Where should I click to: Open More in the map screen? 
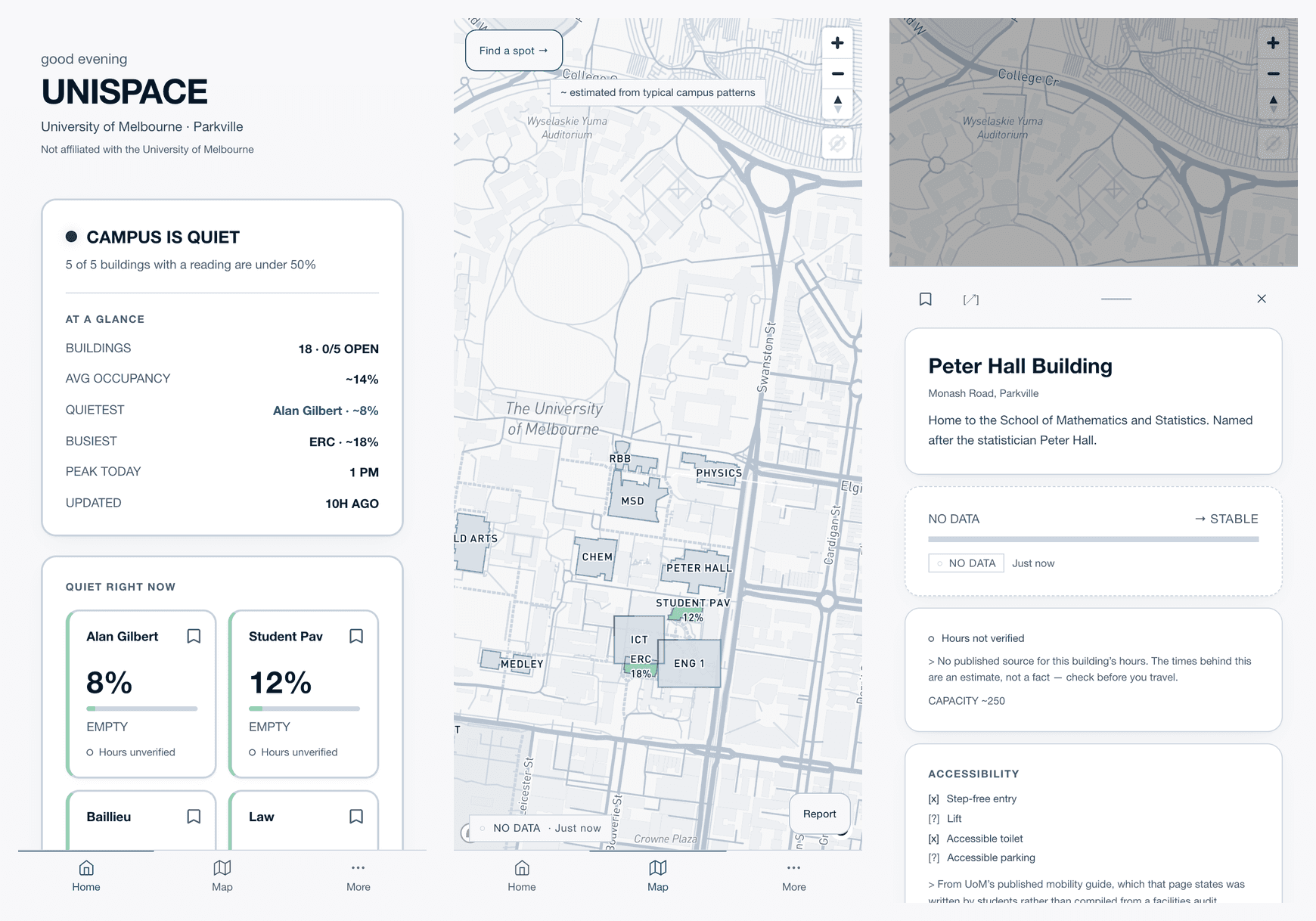point(794,876)
